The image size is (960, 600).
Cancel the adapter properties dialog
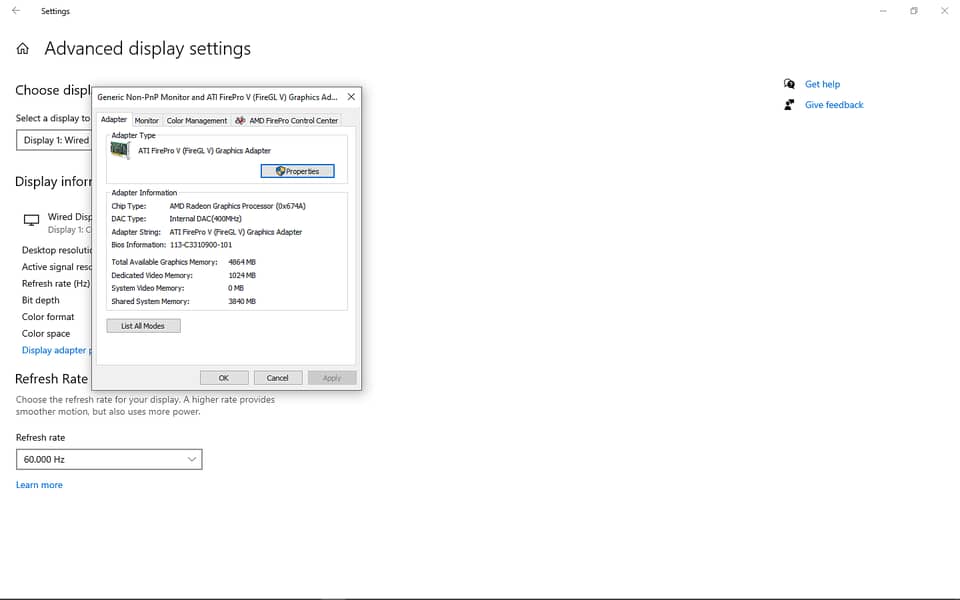point(278,378)
